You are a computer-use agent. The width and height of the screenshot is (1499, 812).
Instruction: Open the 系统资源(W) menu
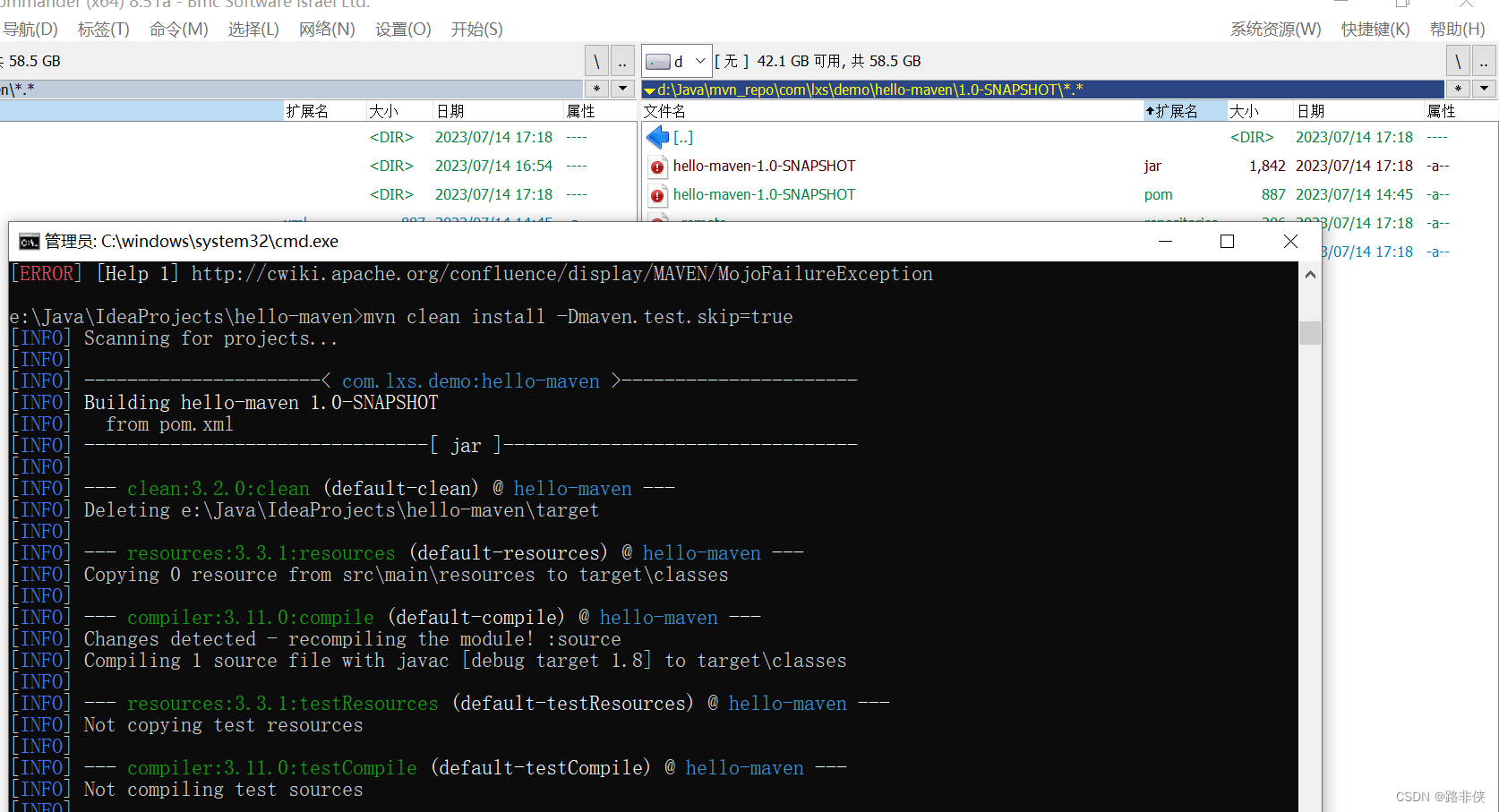(x=1275, y=30)
